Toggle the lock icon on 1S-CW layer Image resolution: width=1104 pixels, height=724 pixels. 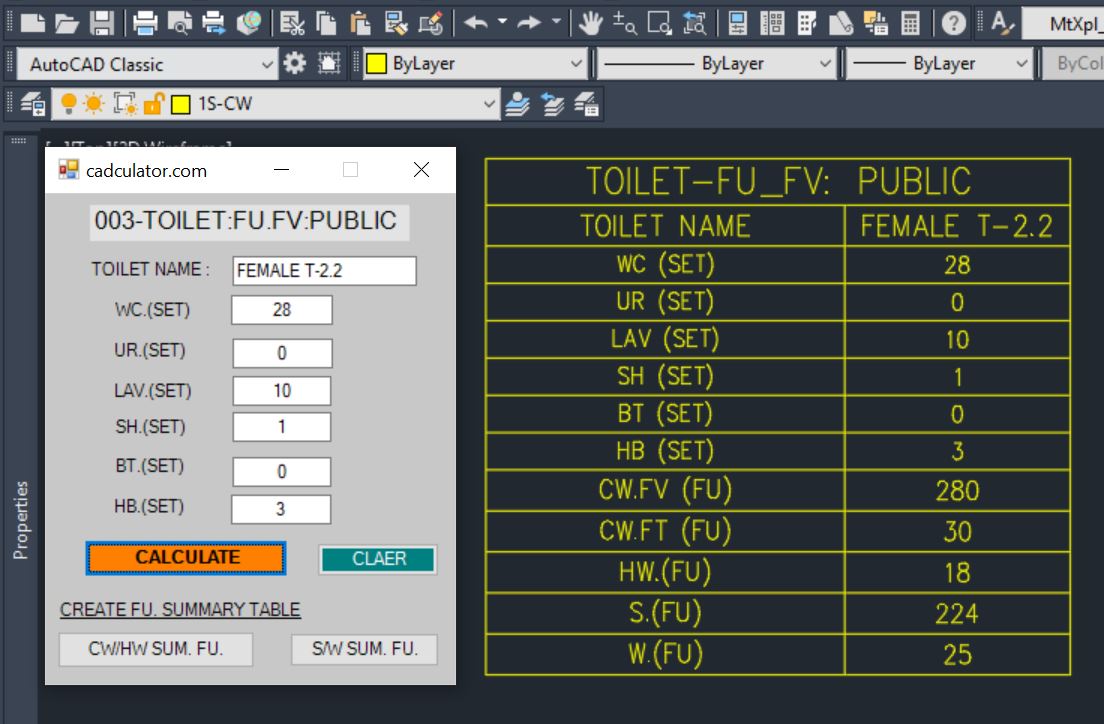pos(153,103)
